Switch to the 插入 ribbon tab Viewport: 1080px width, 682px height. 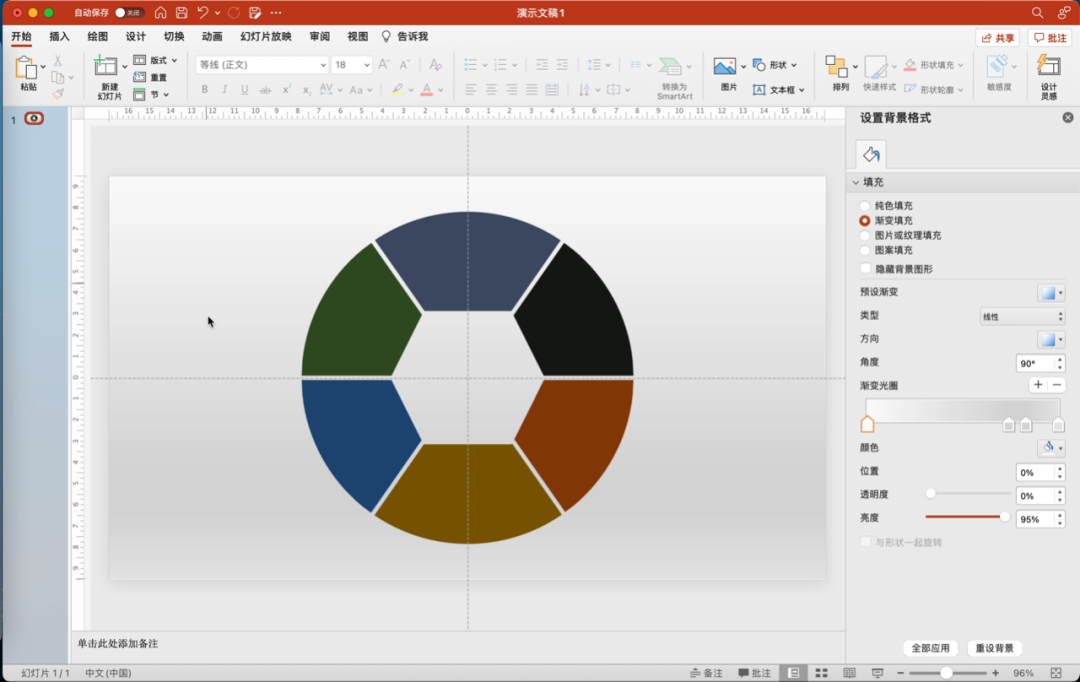tap(60, 37)
